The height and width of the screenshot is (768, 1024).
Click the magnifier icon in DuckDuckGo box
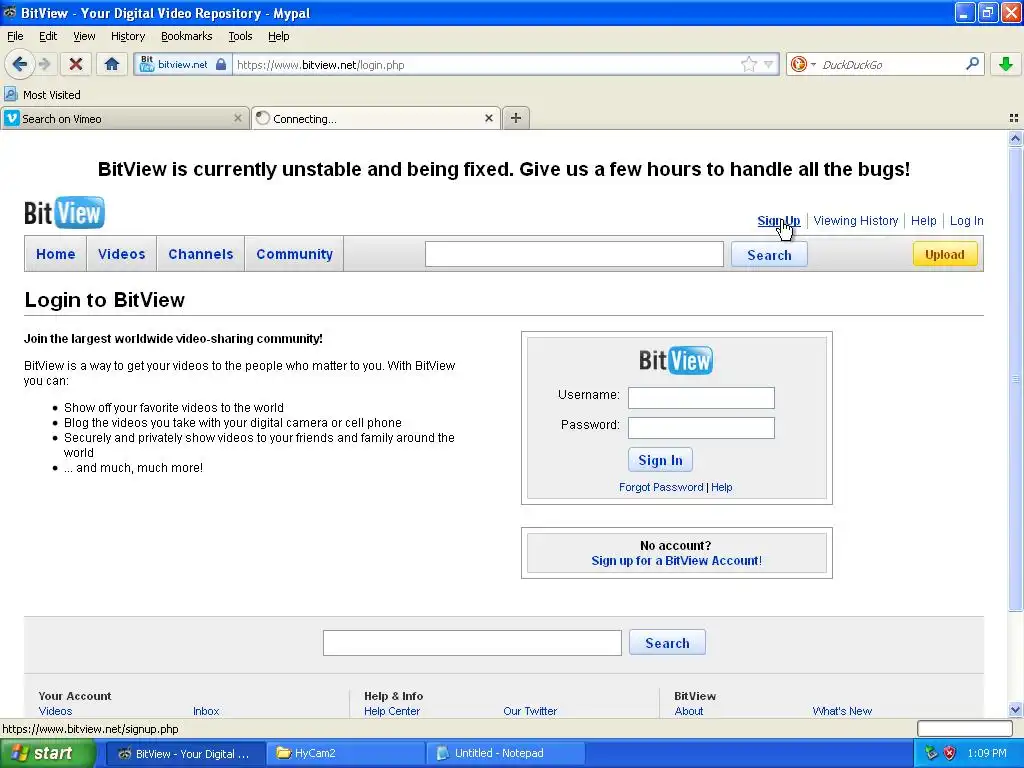point(972,64)
